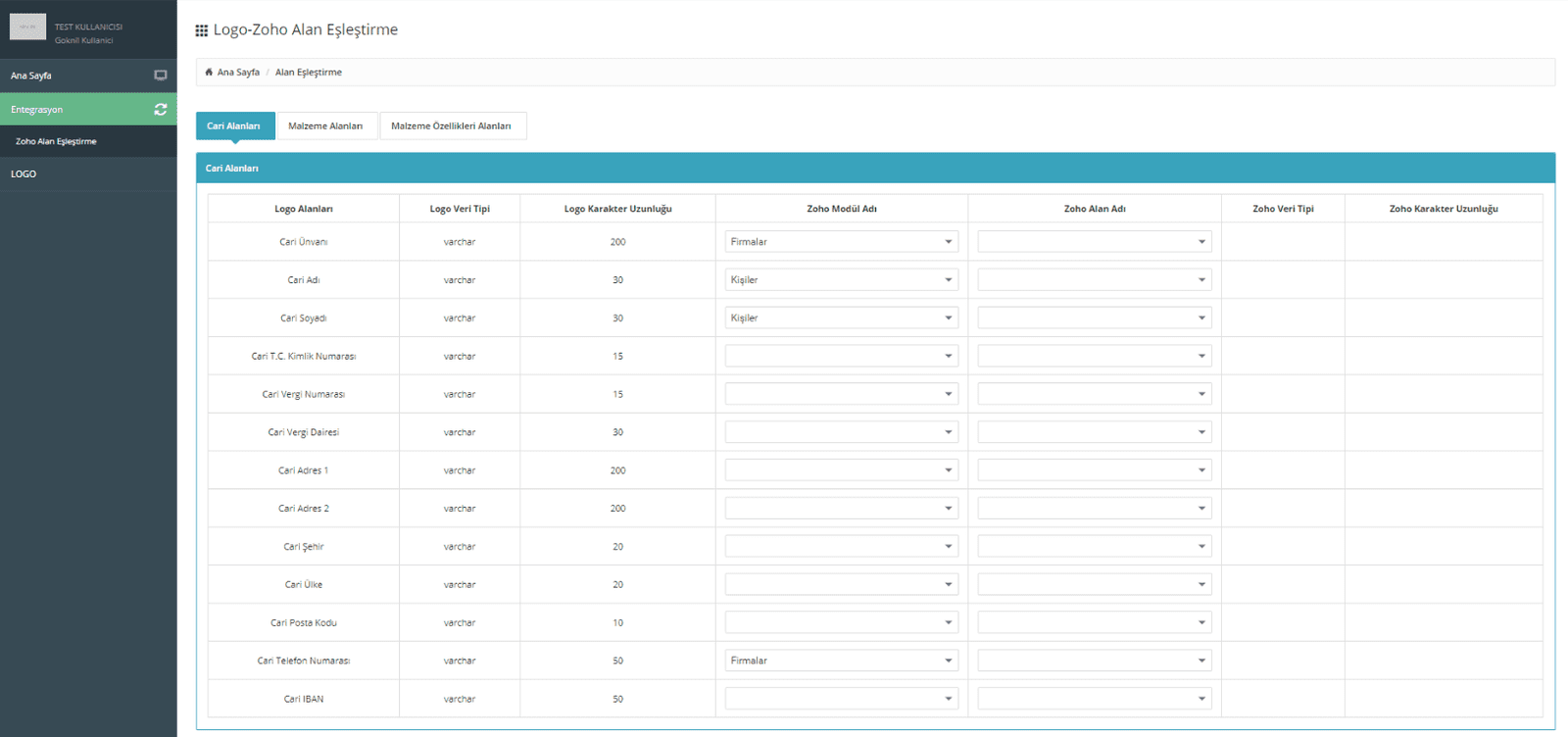The height and width of the screenshot is (737, 1568).
Task: Click the Cari Telefon Numarası row label
Action: tap(304, 662)
